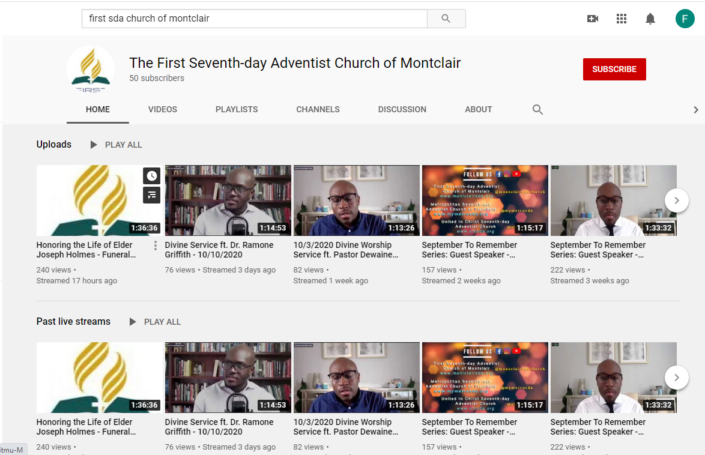Switch to the Home tab

click(x=98, y=109)
